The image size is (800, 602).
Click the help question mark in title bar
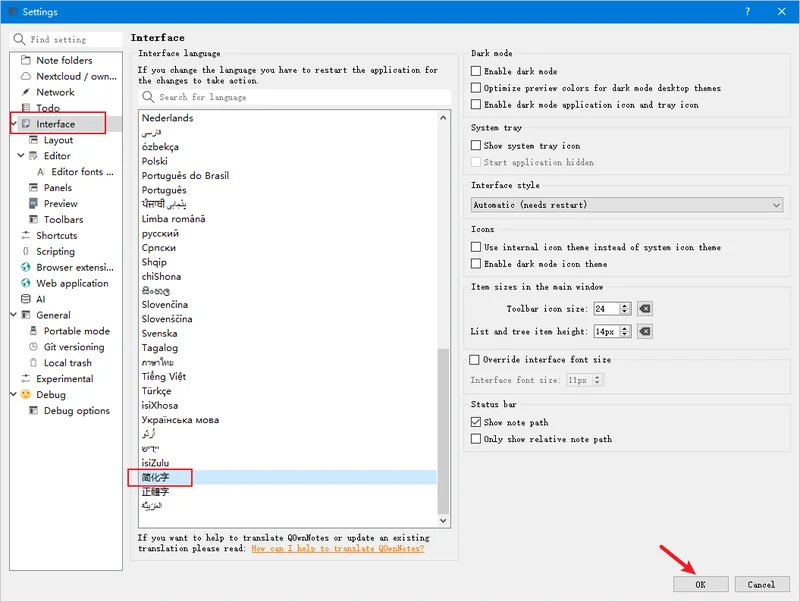point(747,11)
